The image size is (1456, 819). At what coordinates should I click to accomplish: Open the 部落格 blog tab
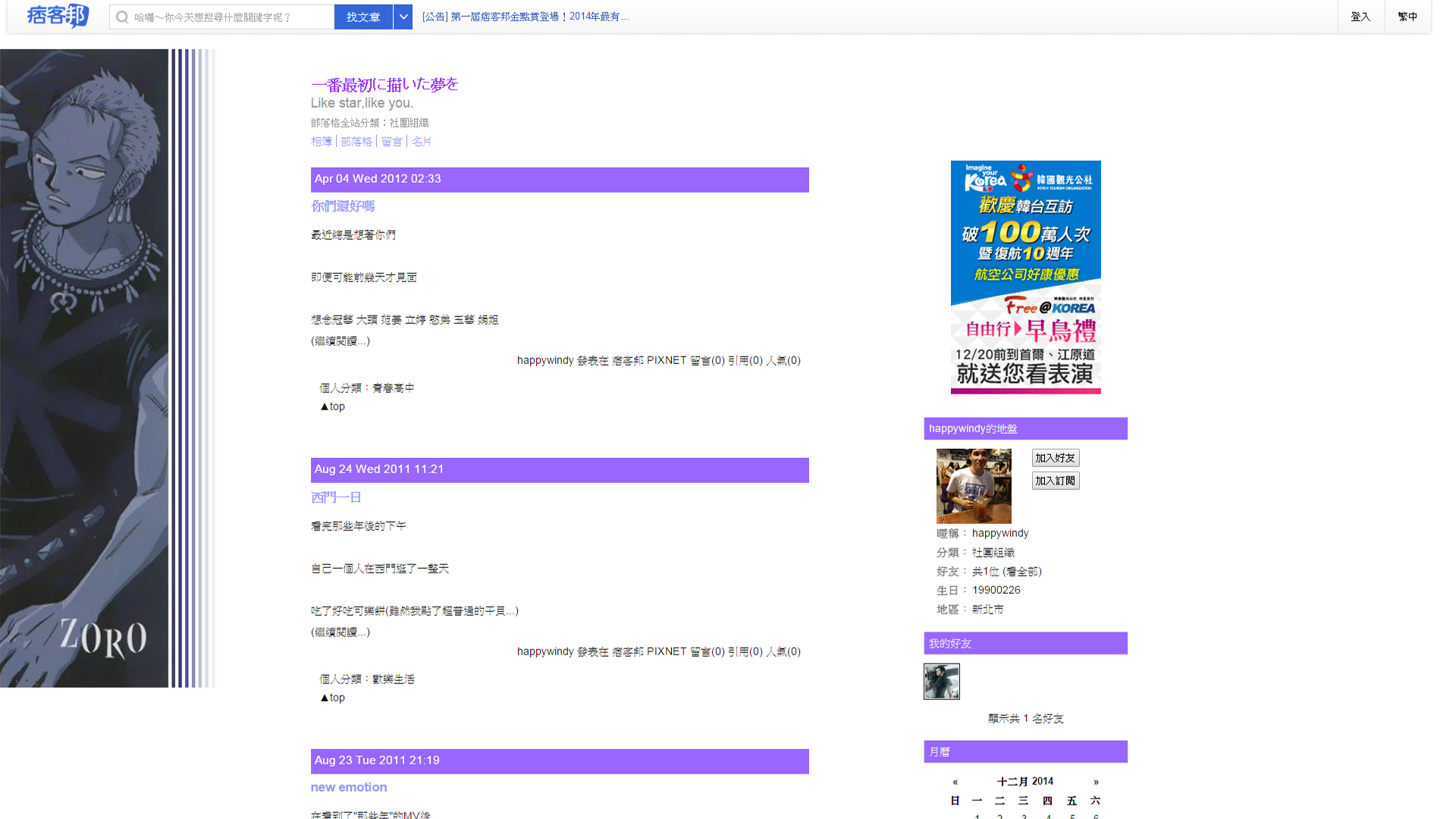(356, 142)
